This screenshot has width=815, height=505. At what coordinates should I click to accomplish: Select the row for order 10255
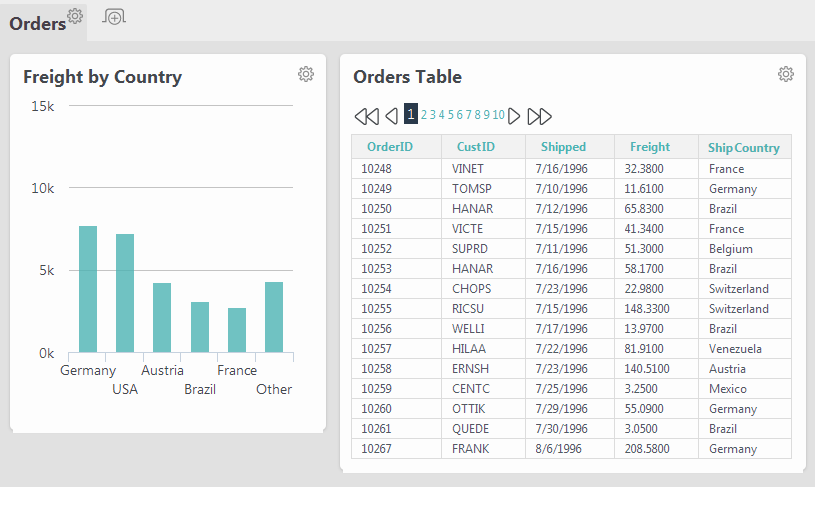point(571,309)
